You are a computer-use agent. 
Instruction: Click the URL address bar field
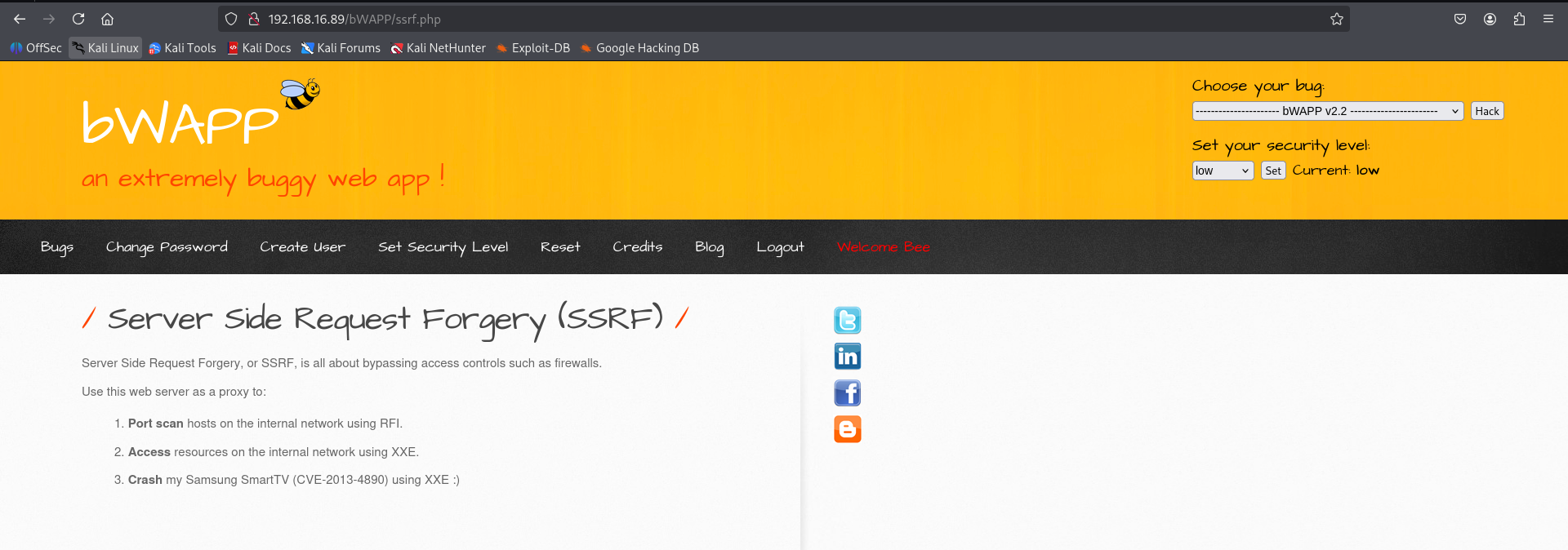pos(784,19)
